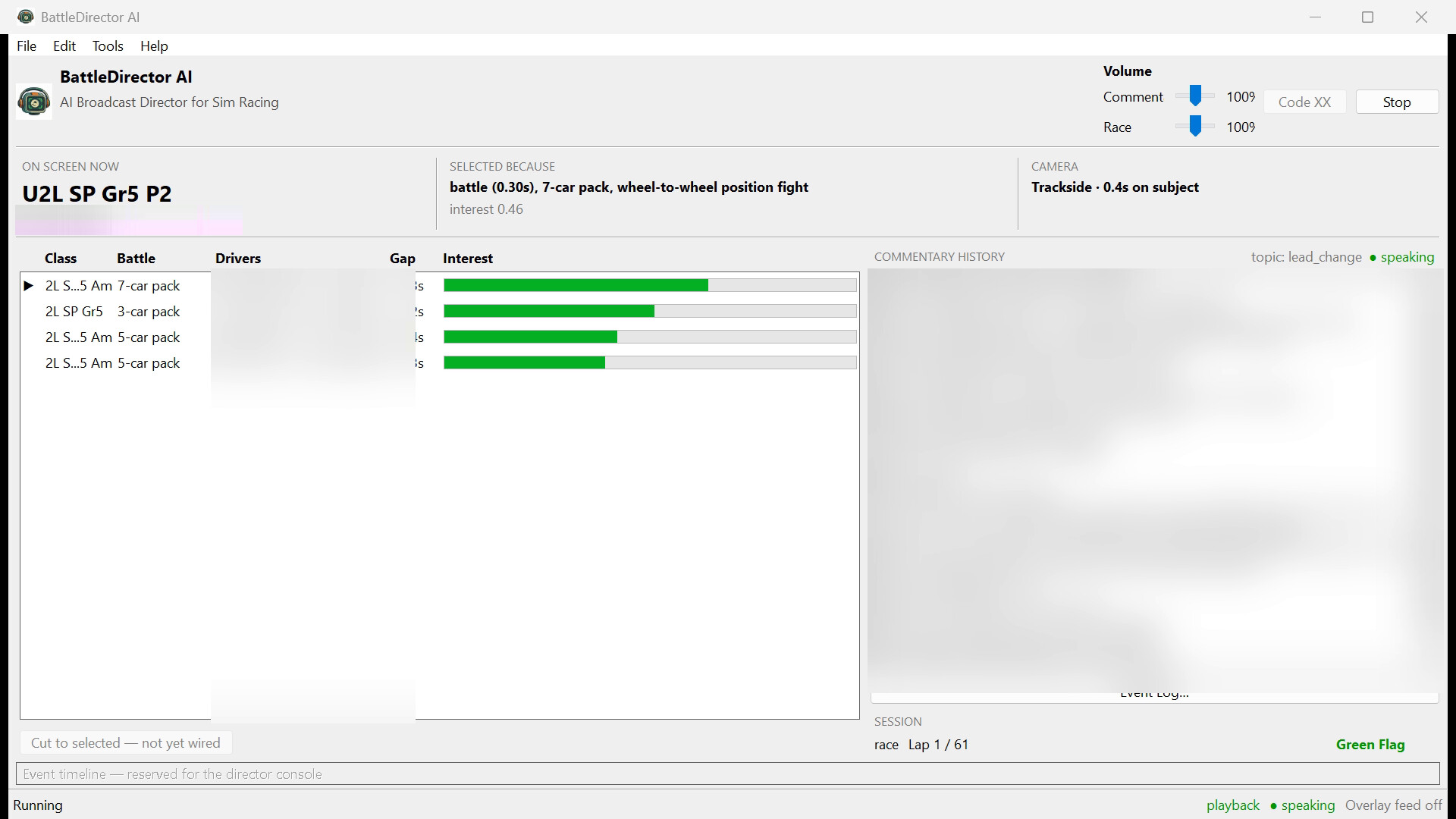The height and width of the screenshot is (819, 1456).
Task: Click the Green Flag status text
Action: tap(1370, 745)
